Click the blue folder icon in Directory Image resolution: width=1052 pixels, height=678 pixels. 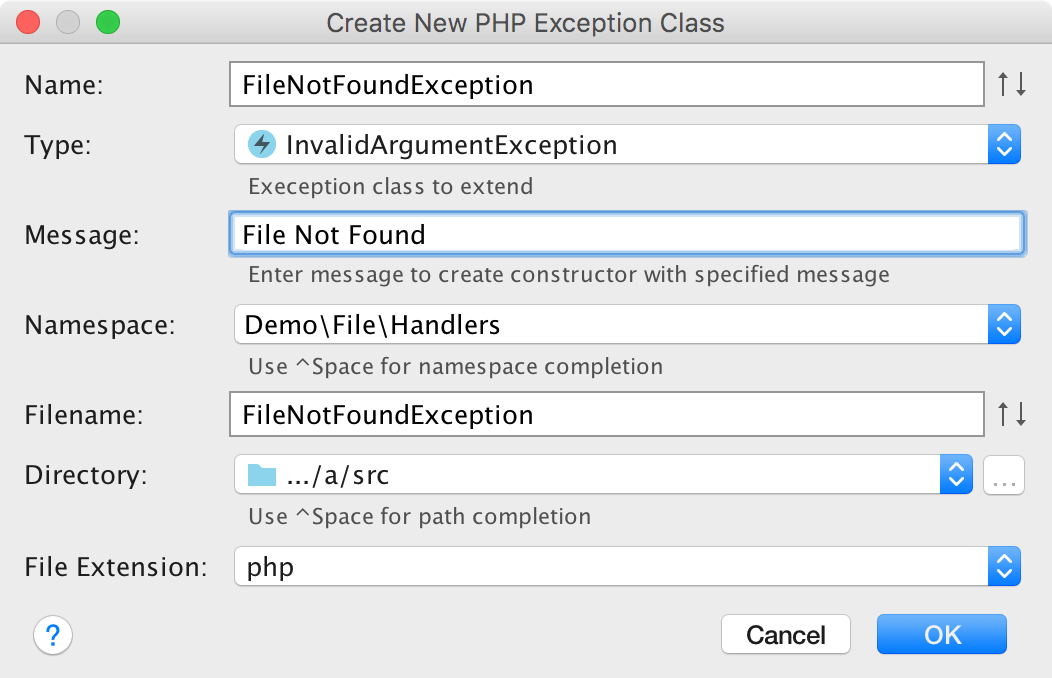[262, 475]
